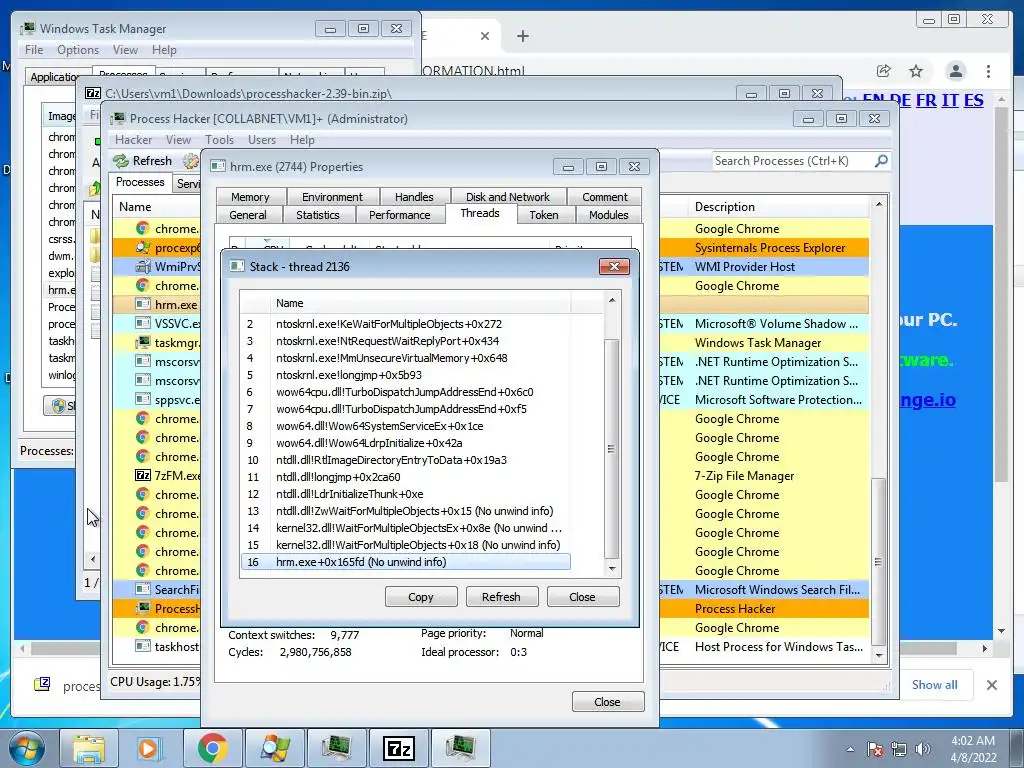The height and width of the screenshot is (768, 1024).
Task: Open the Disk and Network tab
Action: 507,197
